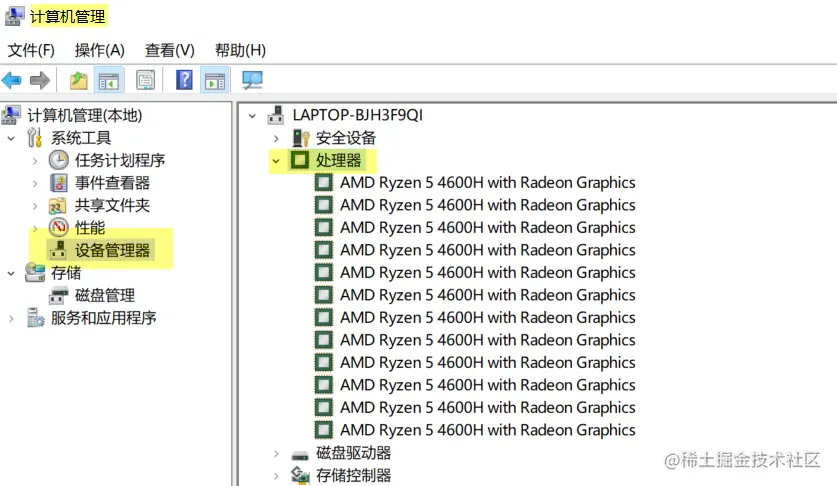
Task: Expand the 任务计划程序 node
Action: pos(35,160)
